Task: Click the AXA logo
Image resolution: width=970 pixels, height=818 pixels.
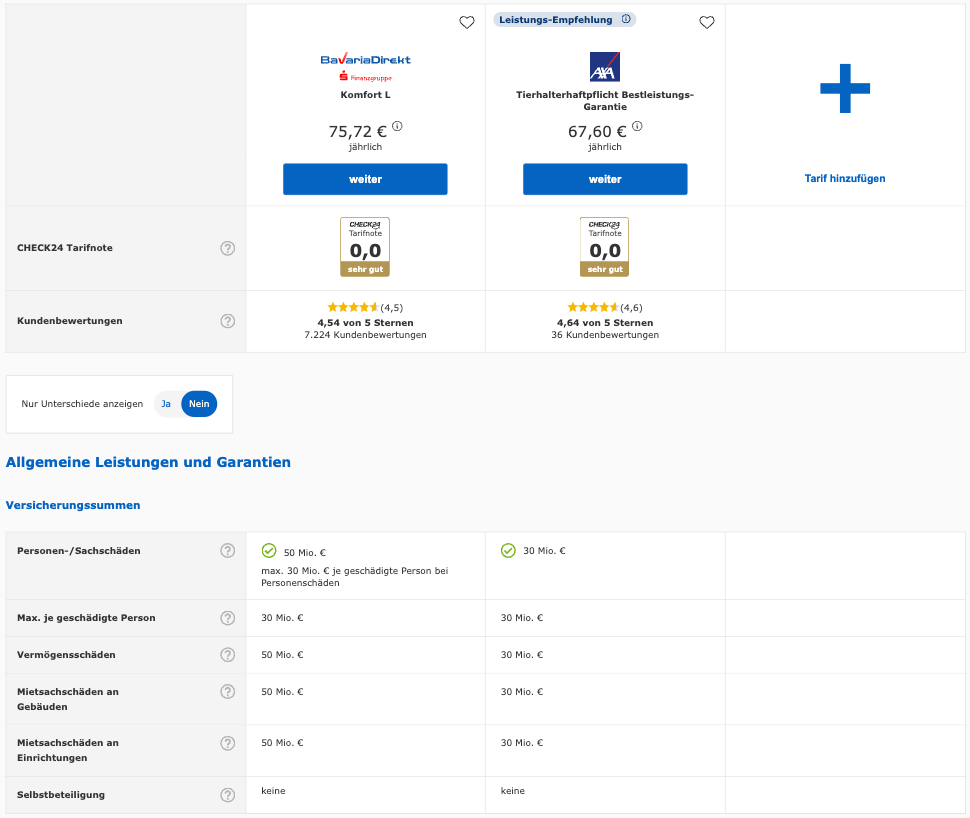Action: (x=605, y=67)
